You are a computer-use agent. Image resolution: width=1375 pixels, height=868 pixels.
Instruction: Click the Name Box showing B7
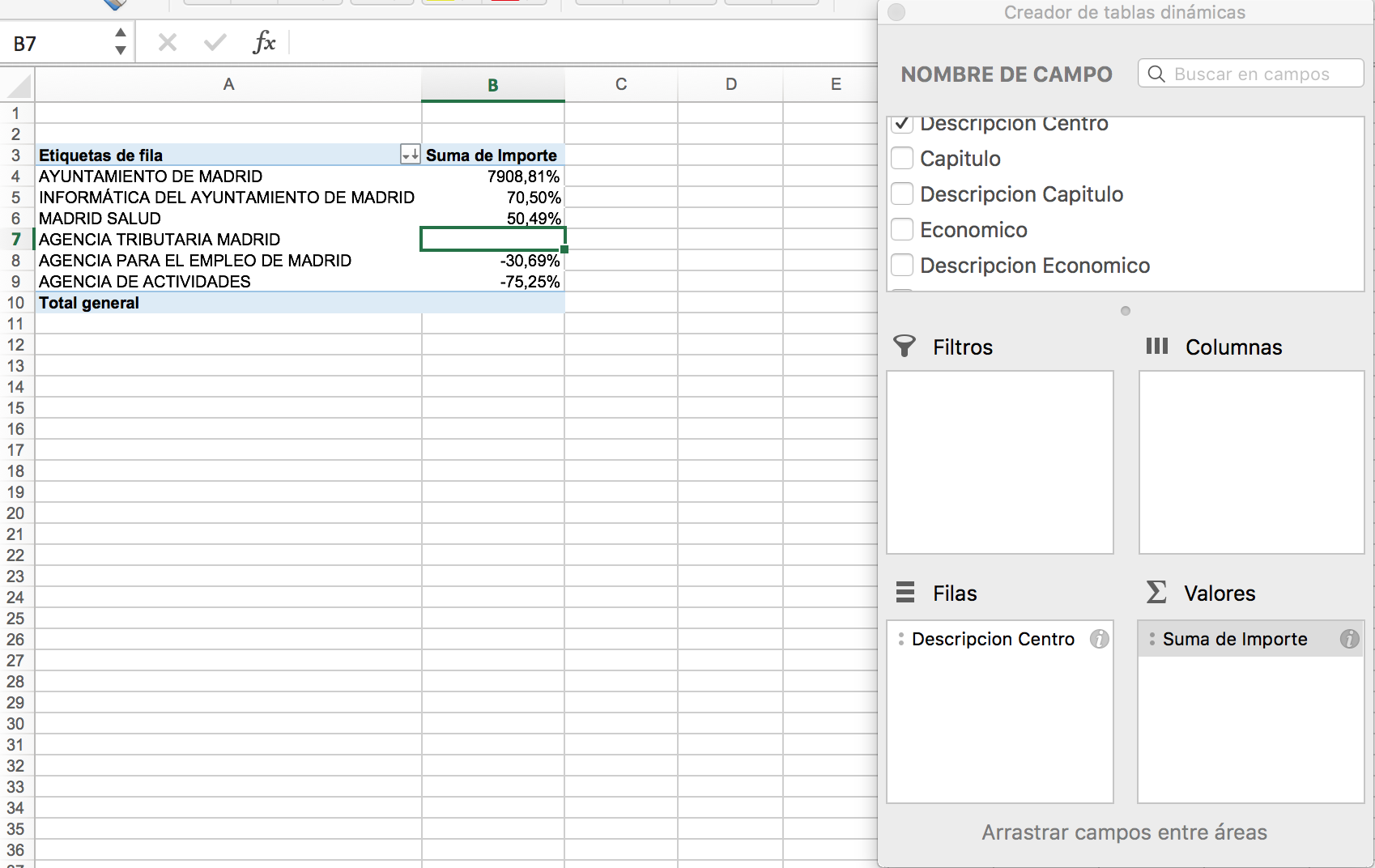57,43
